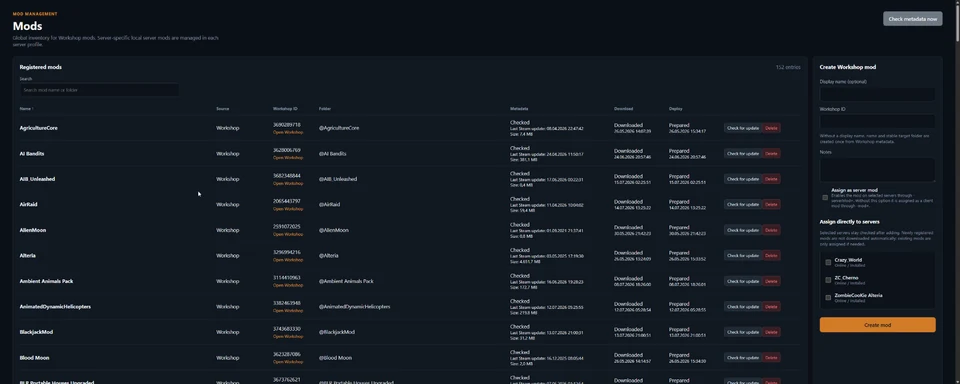
Task: Check for update on AIB_Unleashed
Action: click(743, 179)
